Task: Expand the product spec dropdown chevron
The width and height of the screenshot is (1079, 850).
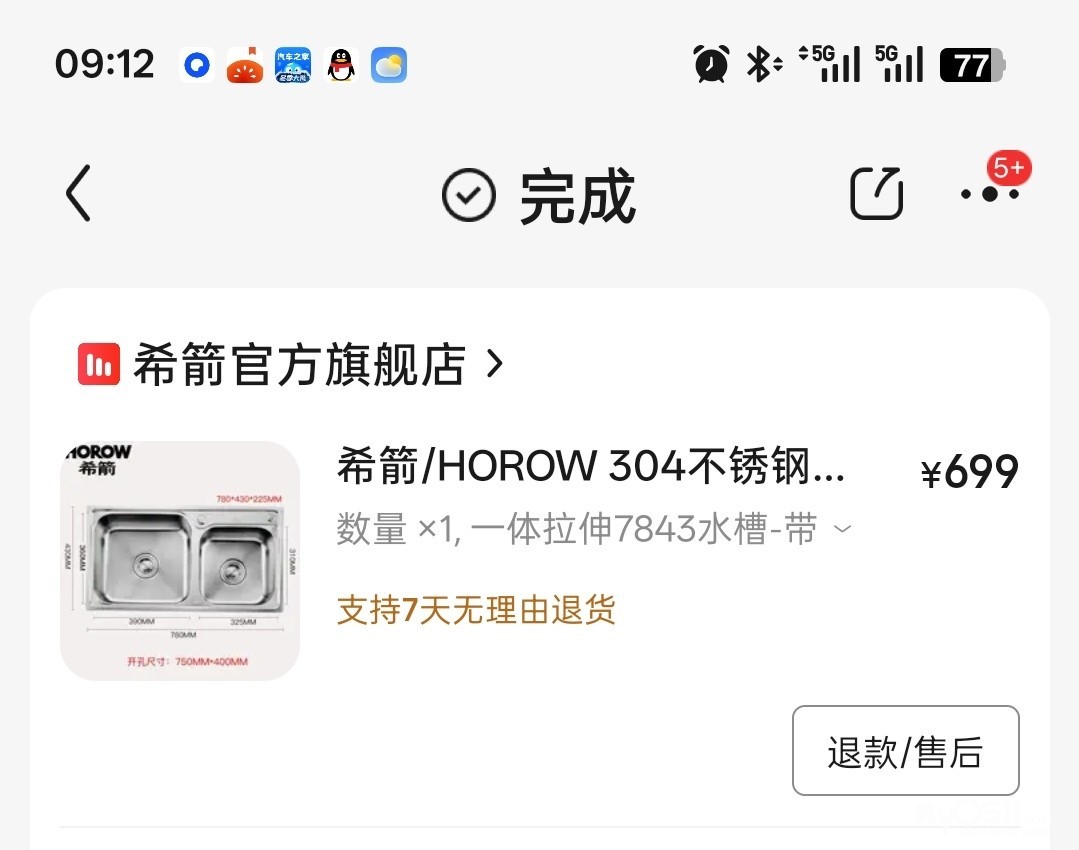Action: pyautogui.click(x=842, y=529)
